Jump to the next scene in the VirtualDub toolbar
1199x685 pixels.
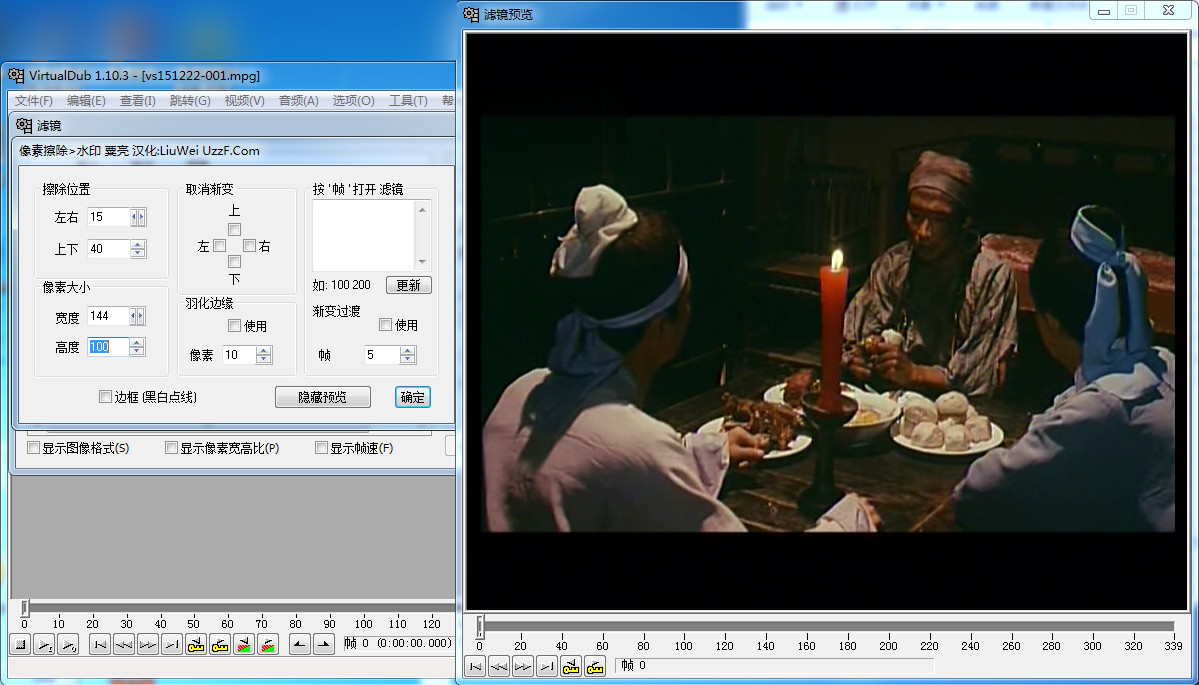[x=267, y=644]
